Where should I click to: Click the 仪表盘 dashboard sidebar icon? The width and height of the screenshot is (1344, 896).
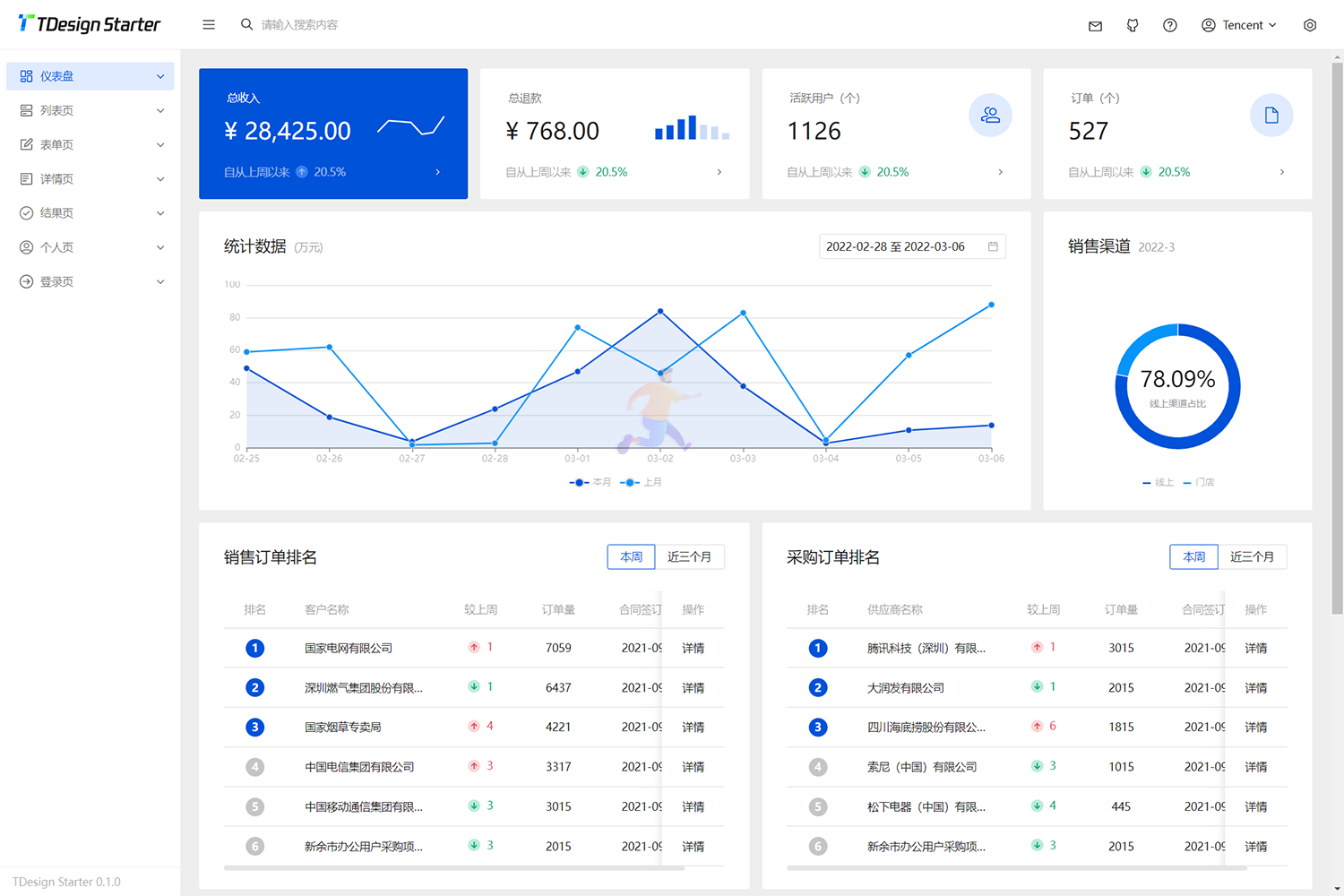click(x=26, y=76)
